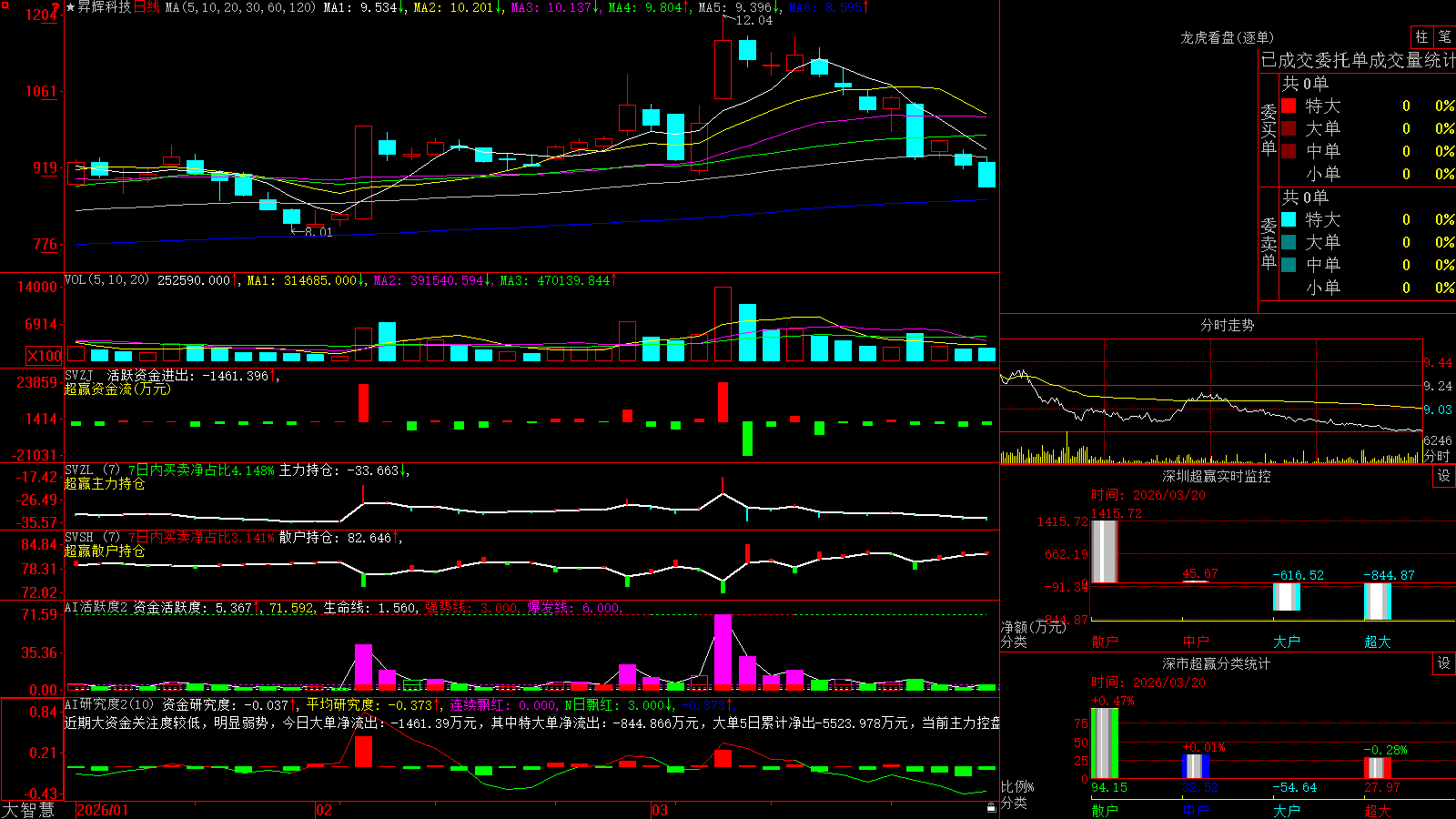Image resolution: width=1456 pixels, height=819 pixels.
Task: Click the 9.44 price on 分时走势 axis
Action: (1439, 362)
